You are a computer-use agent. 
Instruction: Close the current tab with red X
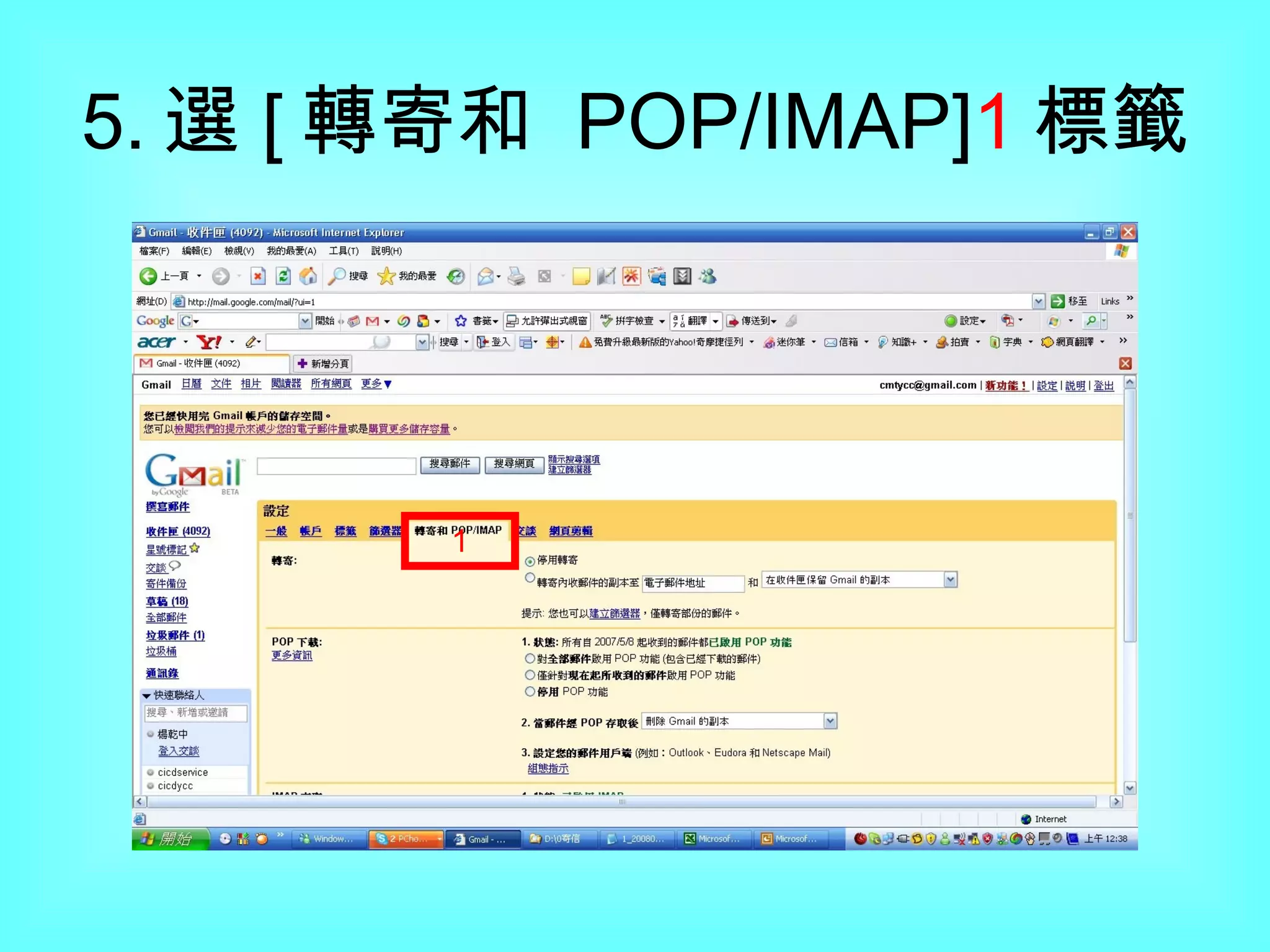1126,363
